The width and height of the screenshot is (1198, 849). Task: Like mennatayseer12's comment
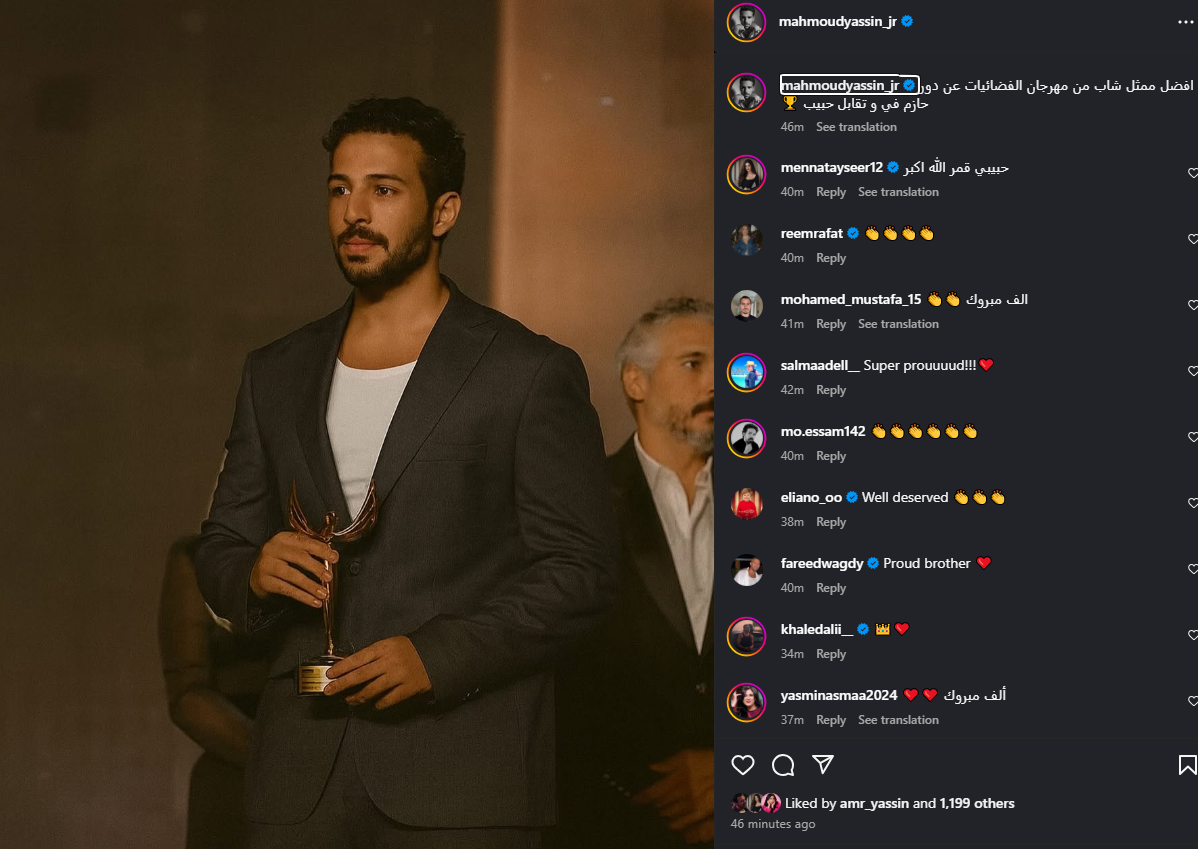(x=1193, y=173)
